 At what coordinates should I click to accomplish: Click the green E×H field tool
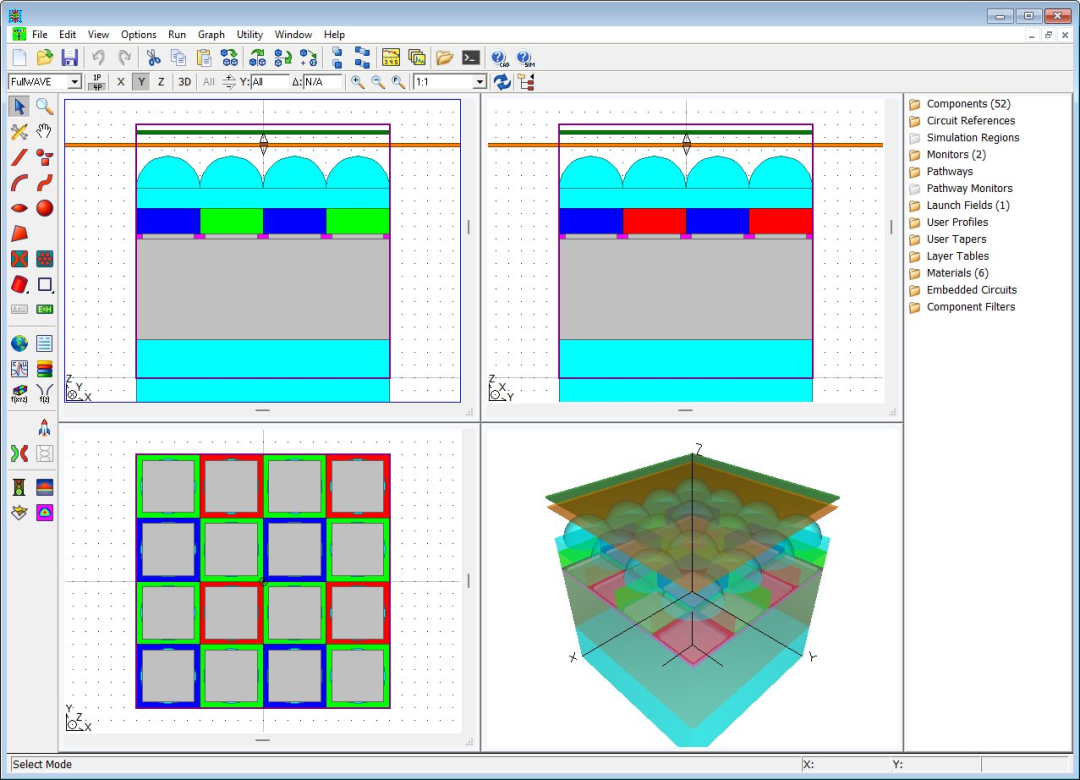point(45,309)
